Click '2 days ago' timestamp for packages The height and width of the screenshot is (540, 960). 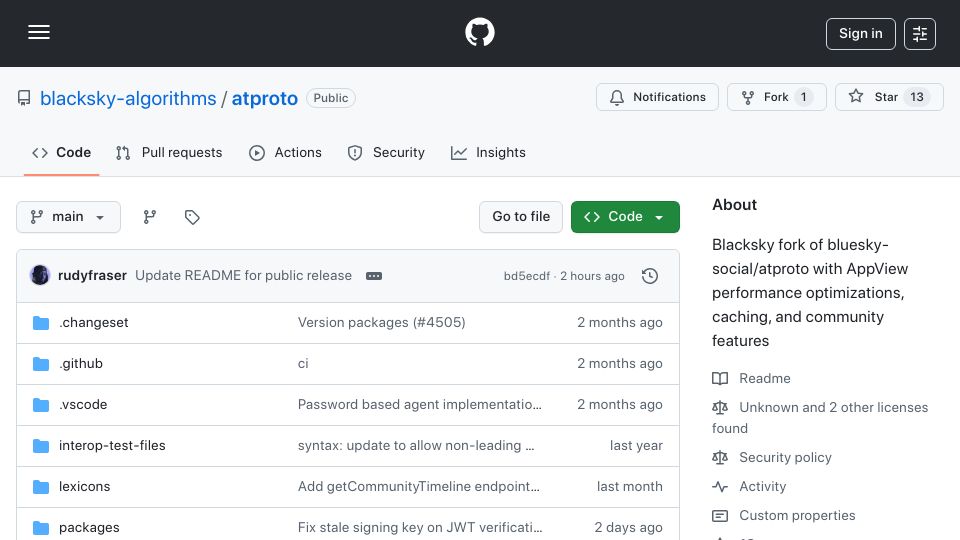(628, 528)
